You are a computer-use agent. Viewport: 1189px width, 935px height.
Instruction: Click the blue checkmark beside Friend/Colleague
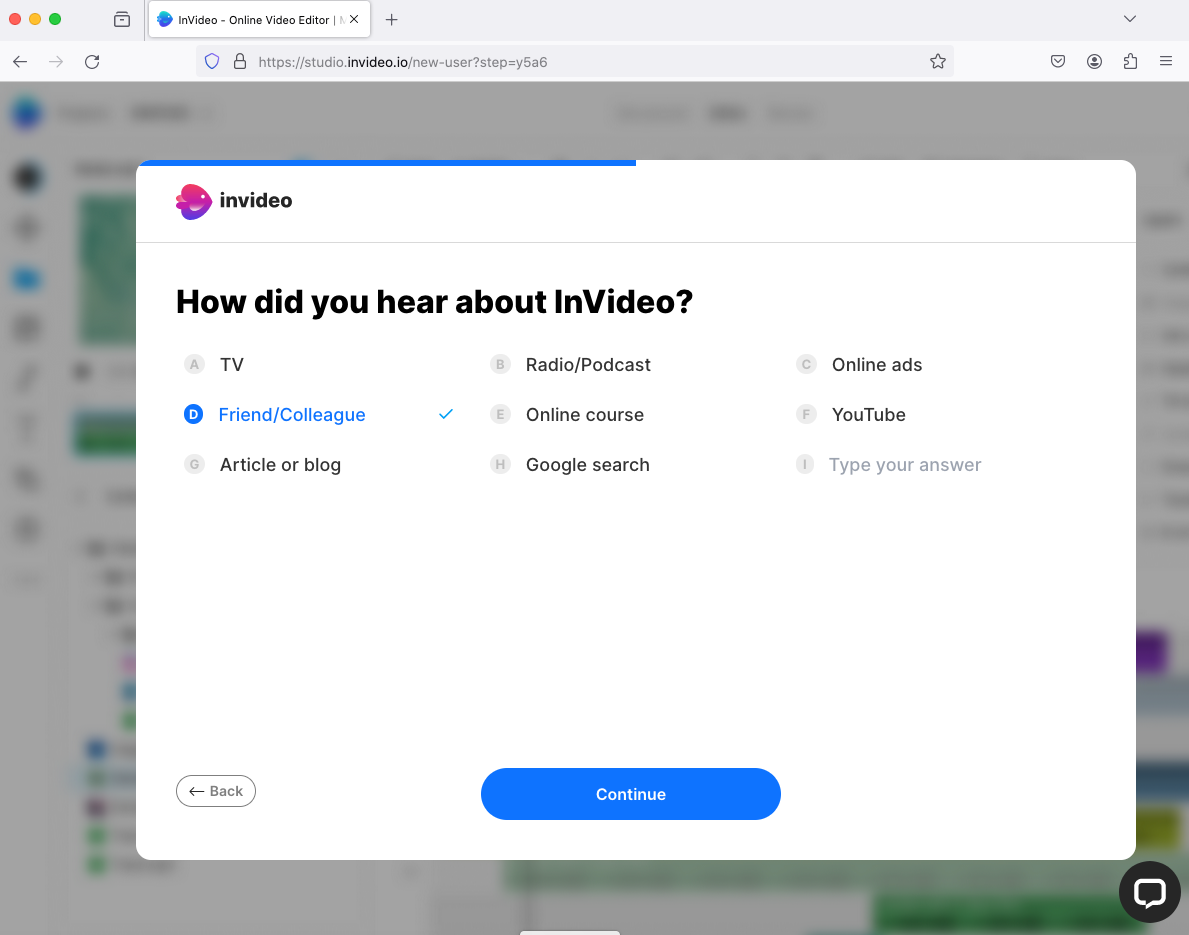coord(446,414)
